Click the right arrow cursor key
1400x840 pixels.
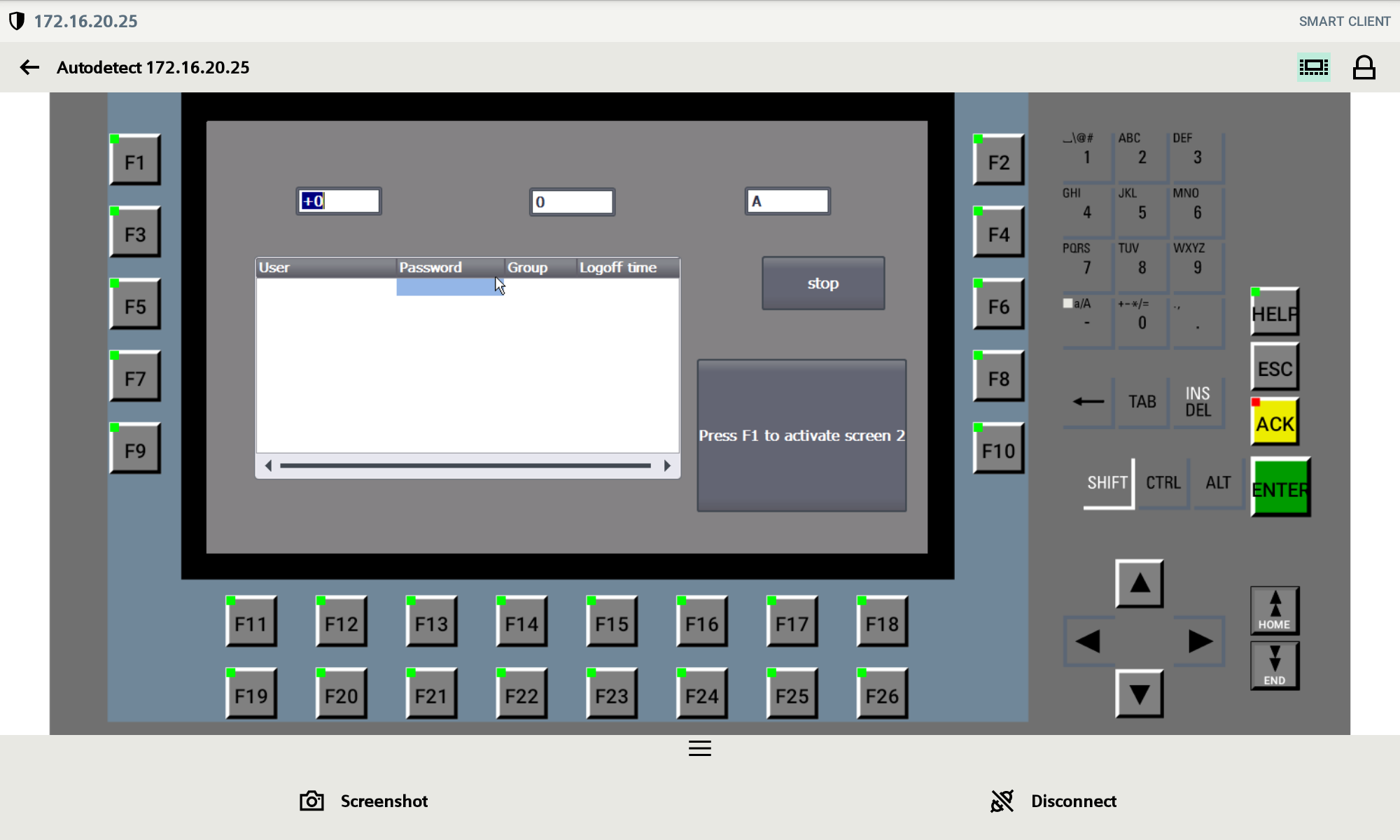pyautogui.click(x=1199, y=641)
